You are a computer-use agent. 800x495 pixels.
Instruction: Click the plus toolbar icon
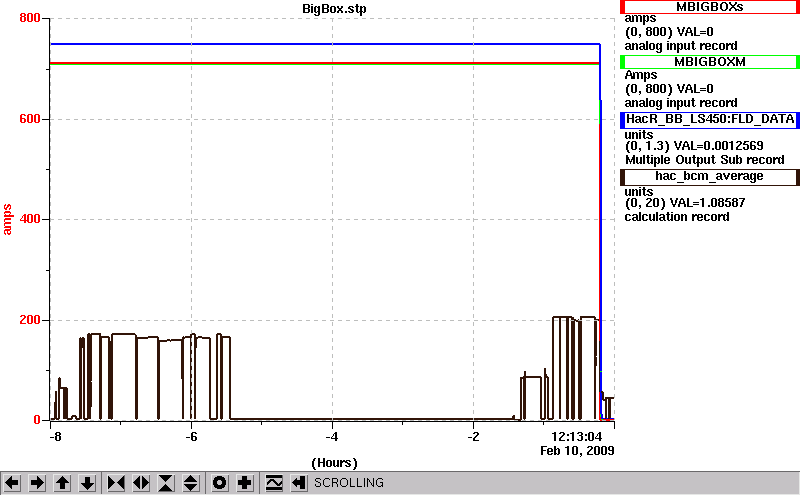245,483
